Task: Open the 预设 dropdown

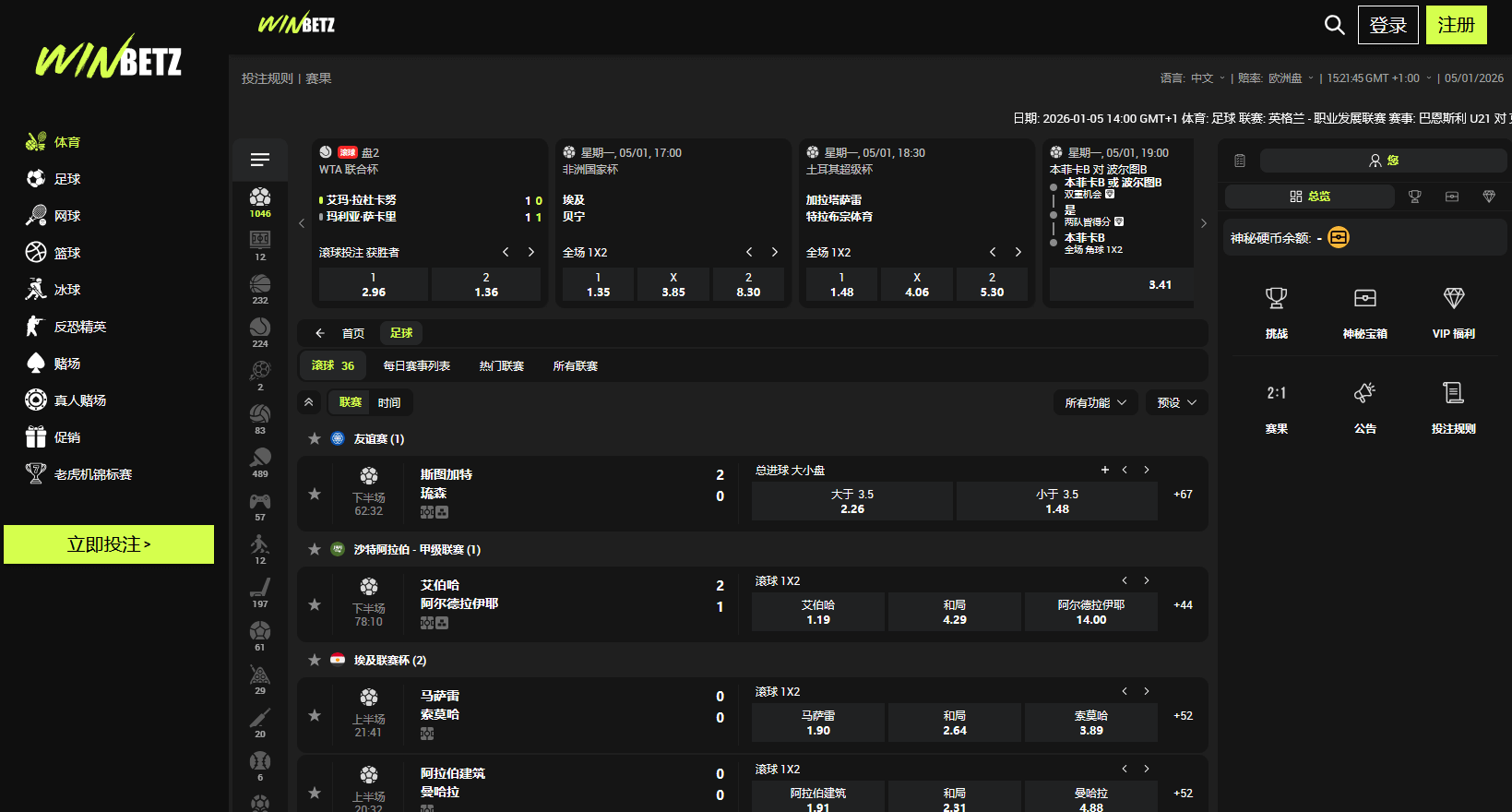Action: click(x=1176, y=402)
